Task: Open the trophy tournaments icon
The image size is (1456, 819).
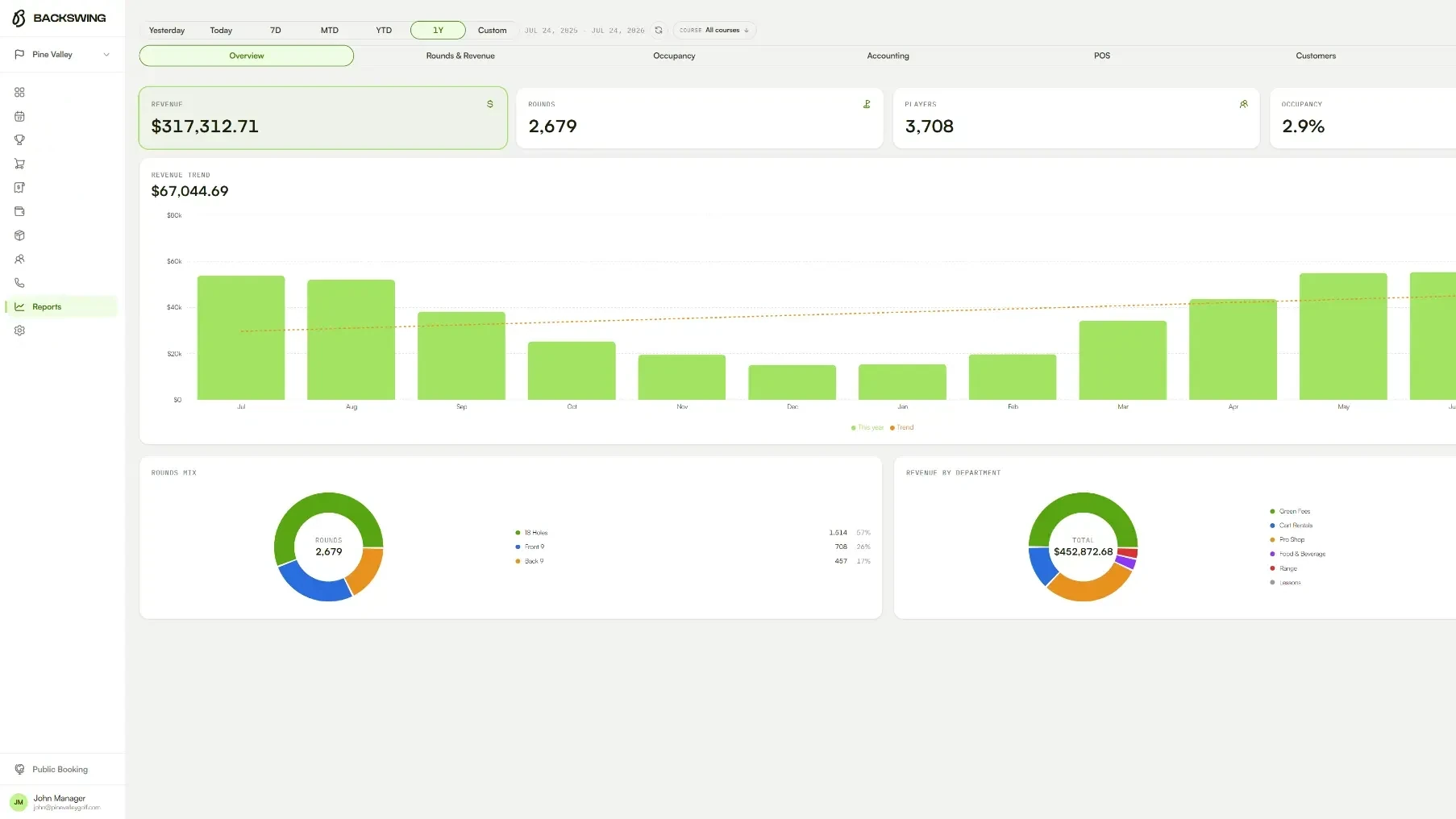Action: [19, 139]
